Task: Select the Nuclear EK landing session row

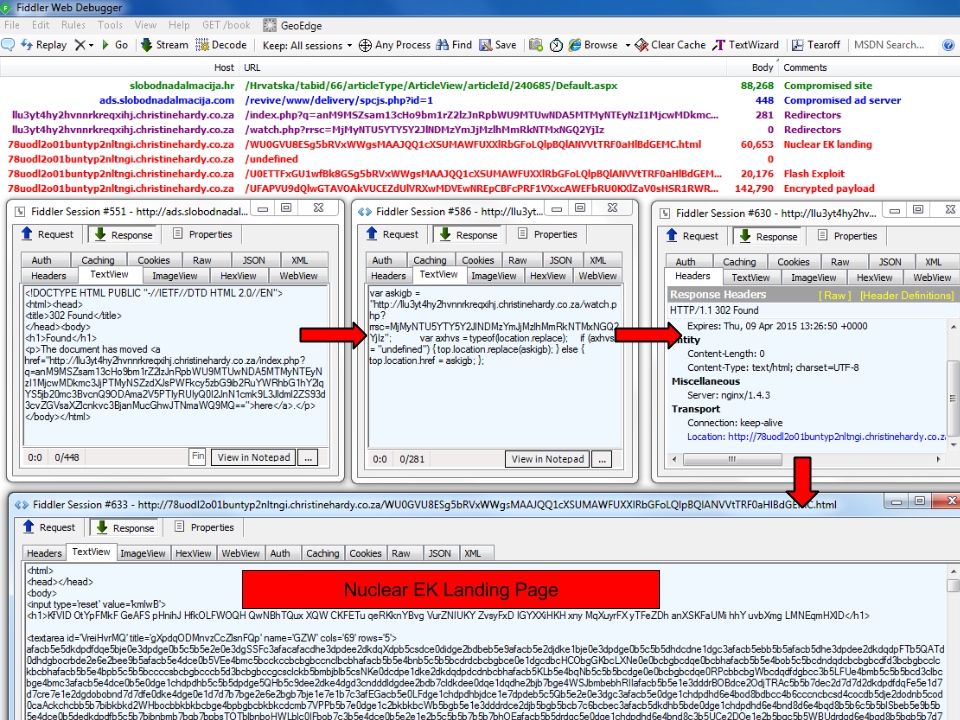Action: (x=400, y=144)
